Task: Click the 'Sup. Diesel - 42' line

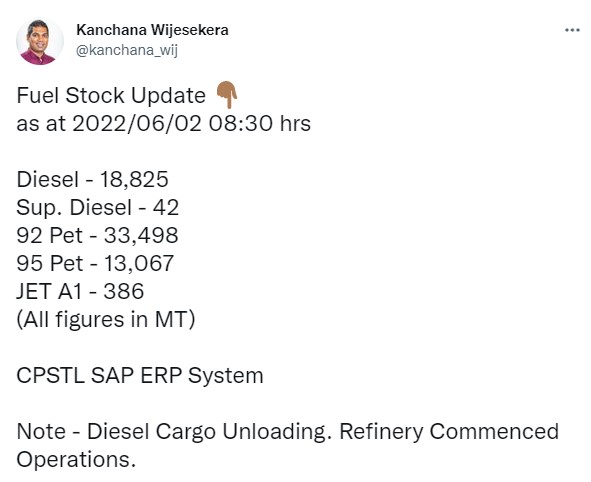Action: click(x=98, y=207)
